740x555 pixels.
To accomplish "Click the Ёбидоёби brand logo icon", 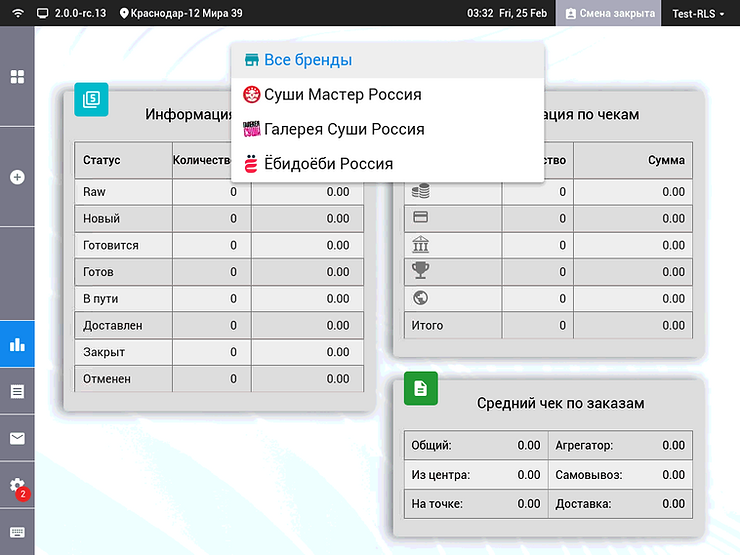I will 251,164.
